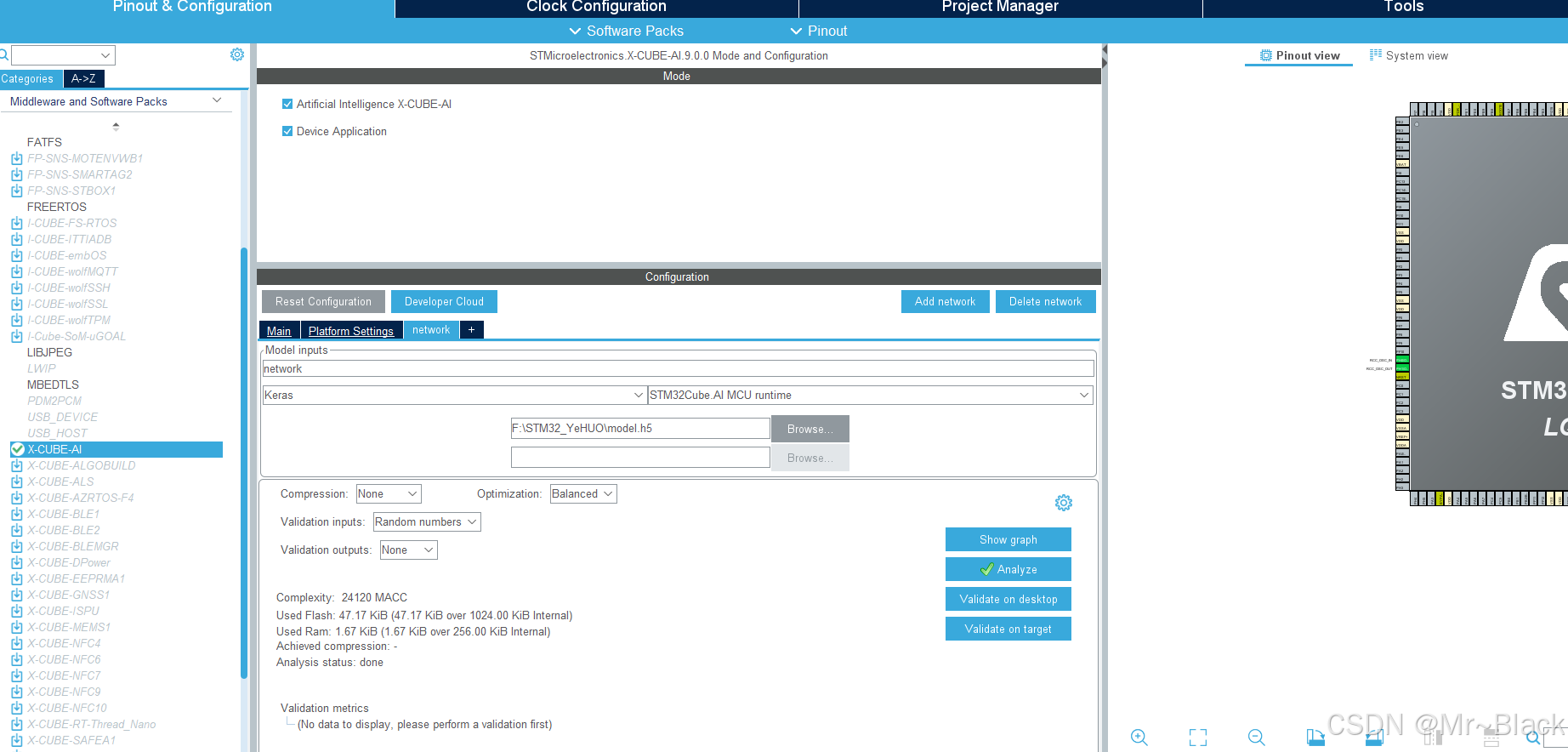Select LIBJPEG in the middleware list
Viewport: 1568px width, 752px height.
click(x=49, y=352)
